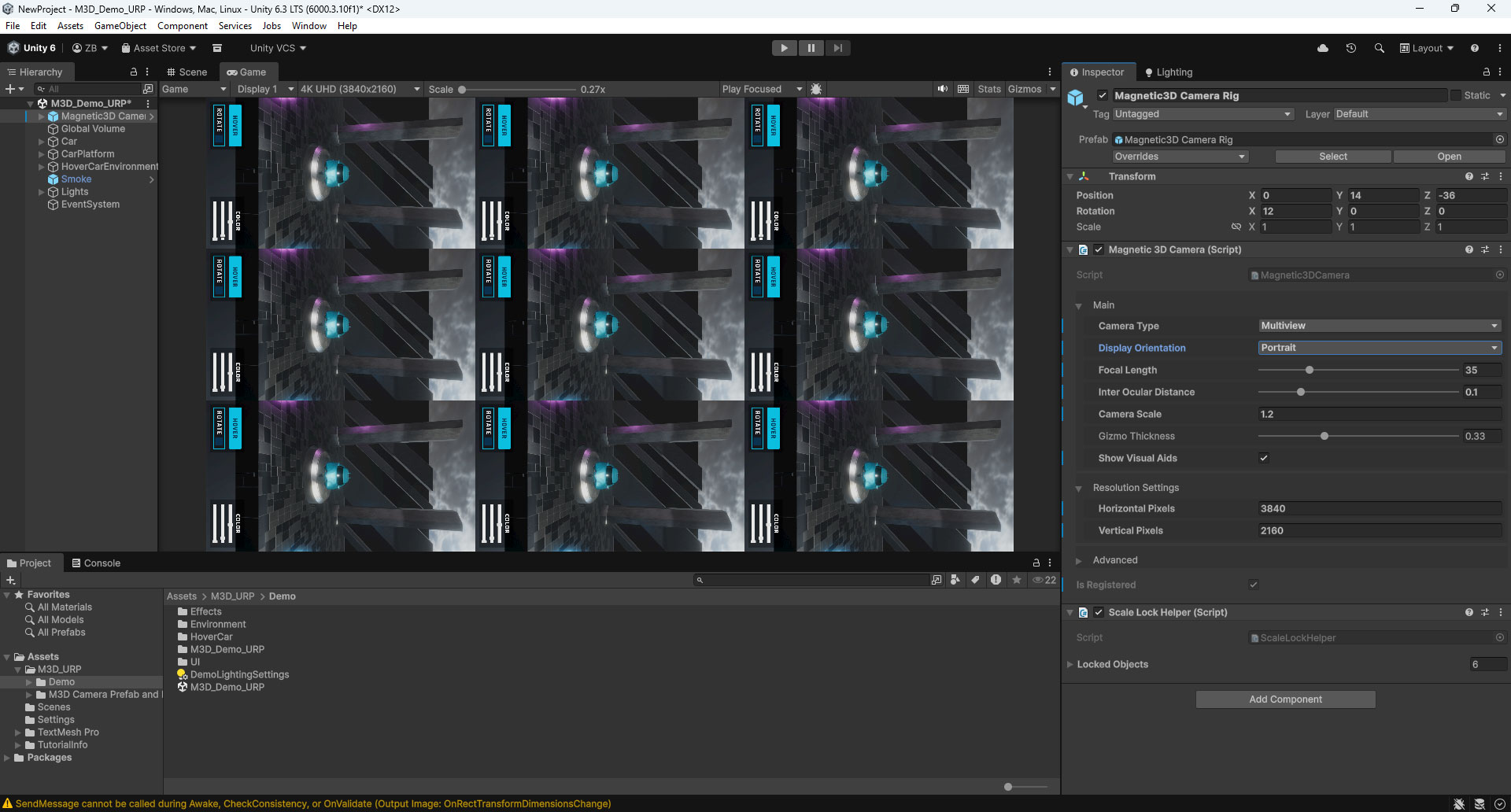1511x812 pixels.
Task: Open the 4K UHD resolution dropdown
Action: click(359, 89)
